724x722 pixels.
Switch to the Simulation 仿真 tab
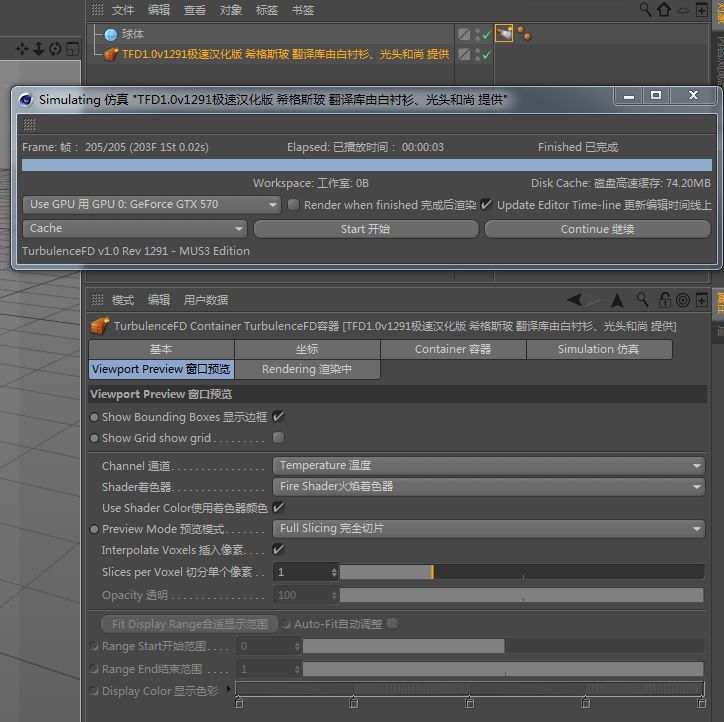[599, 349]
